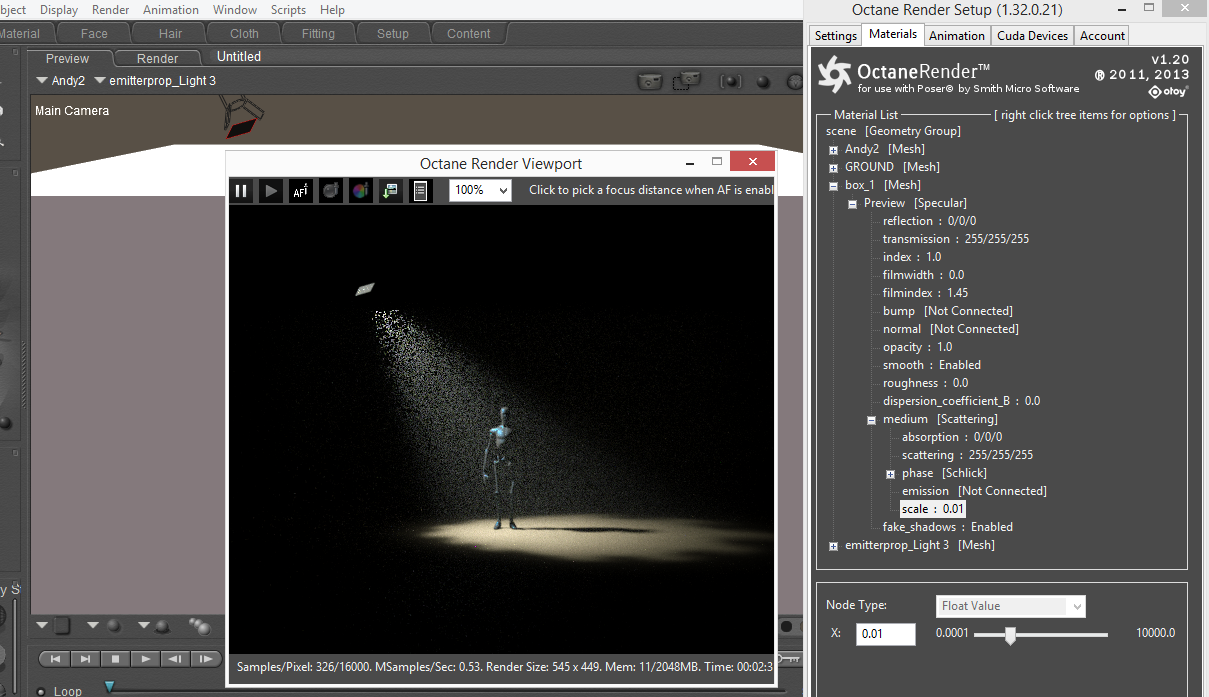1209x697 pixels.
Task: Resume render with the play icon
Action: coord(271,190)
